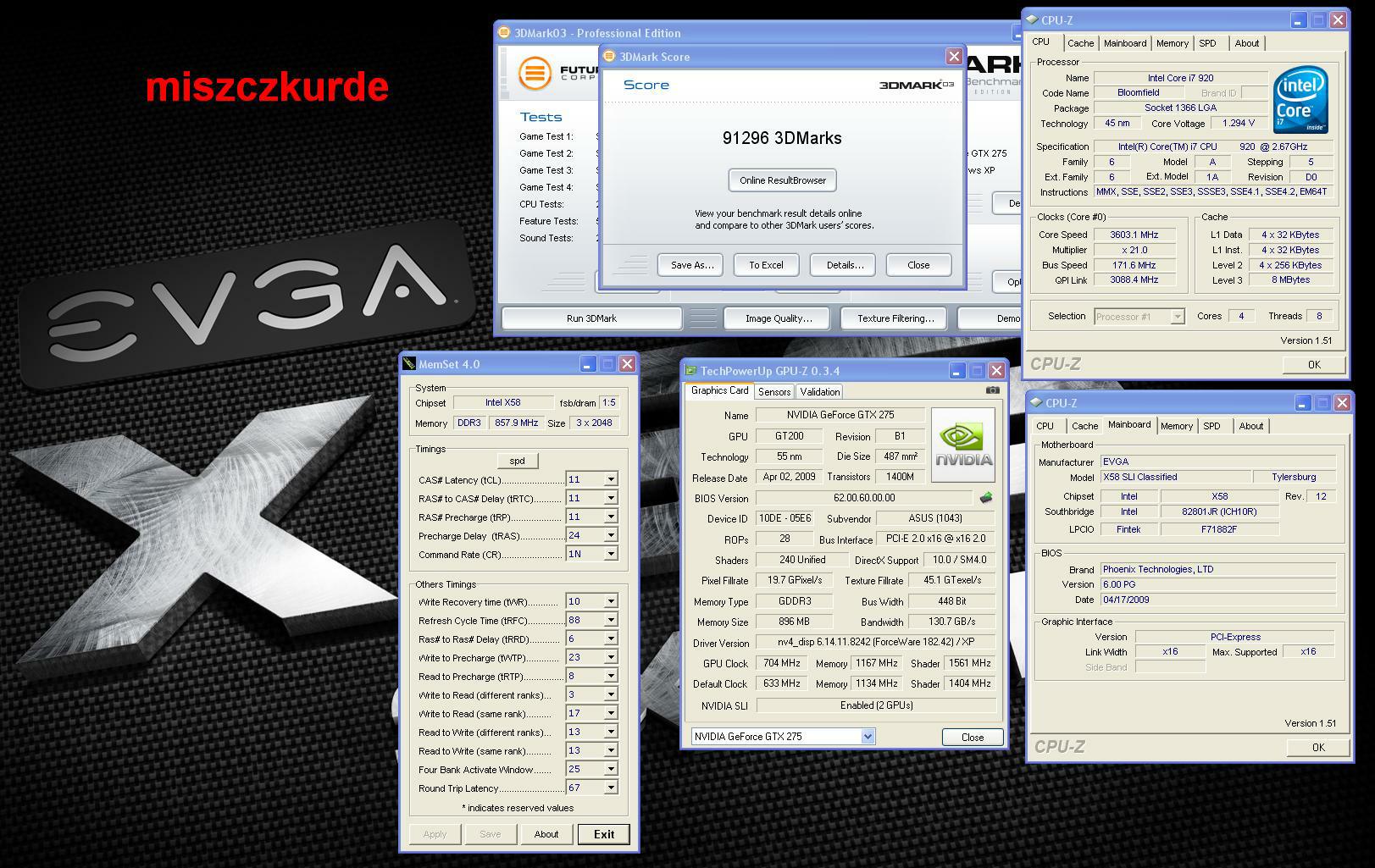Open the About tab in lower CPU-Z

(x=1250, y=426)
